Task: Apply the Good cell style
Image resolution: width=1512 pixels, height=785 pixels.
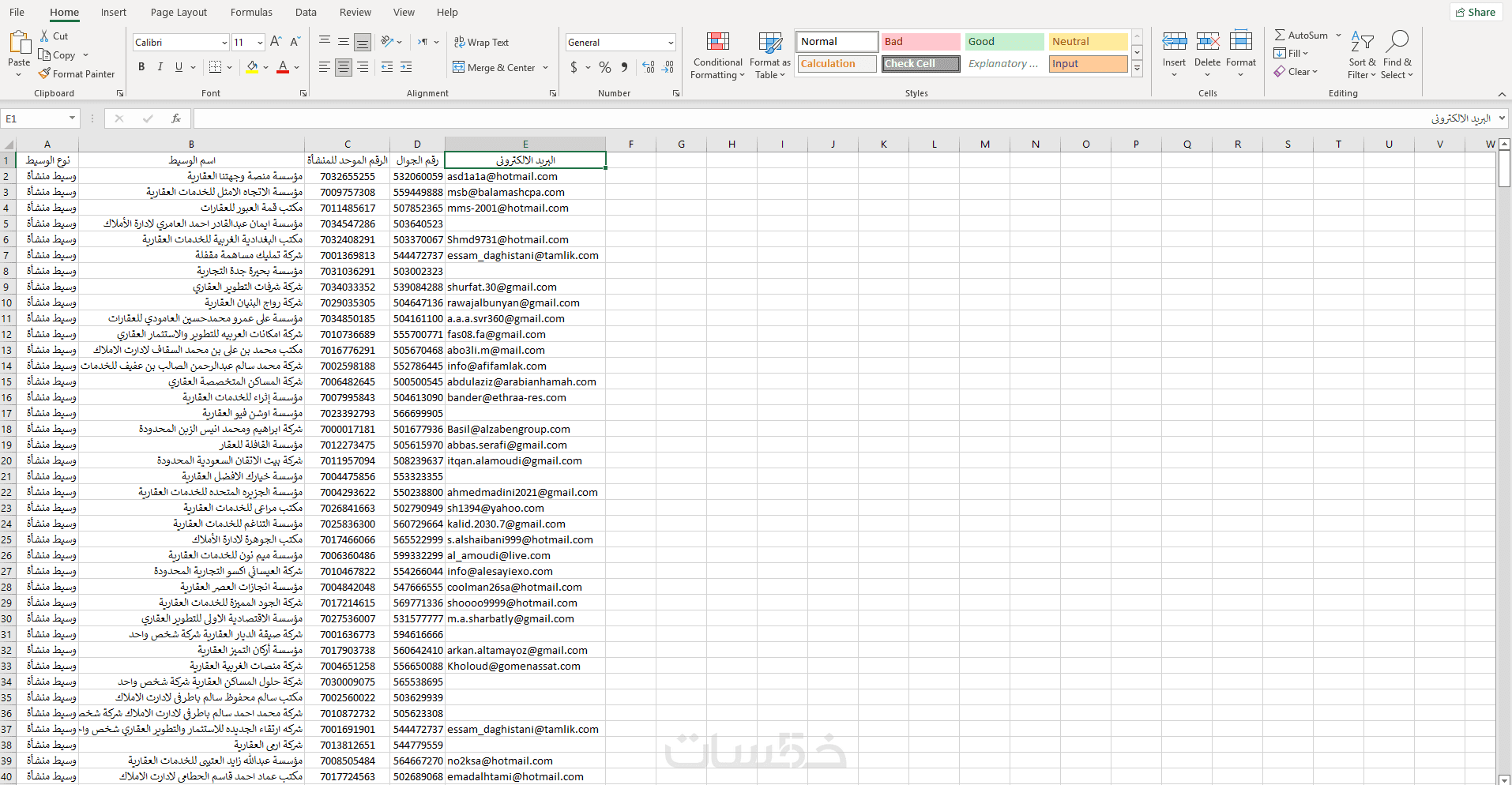Action: (1004, 42)
